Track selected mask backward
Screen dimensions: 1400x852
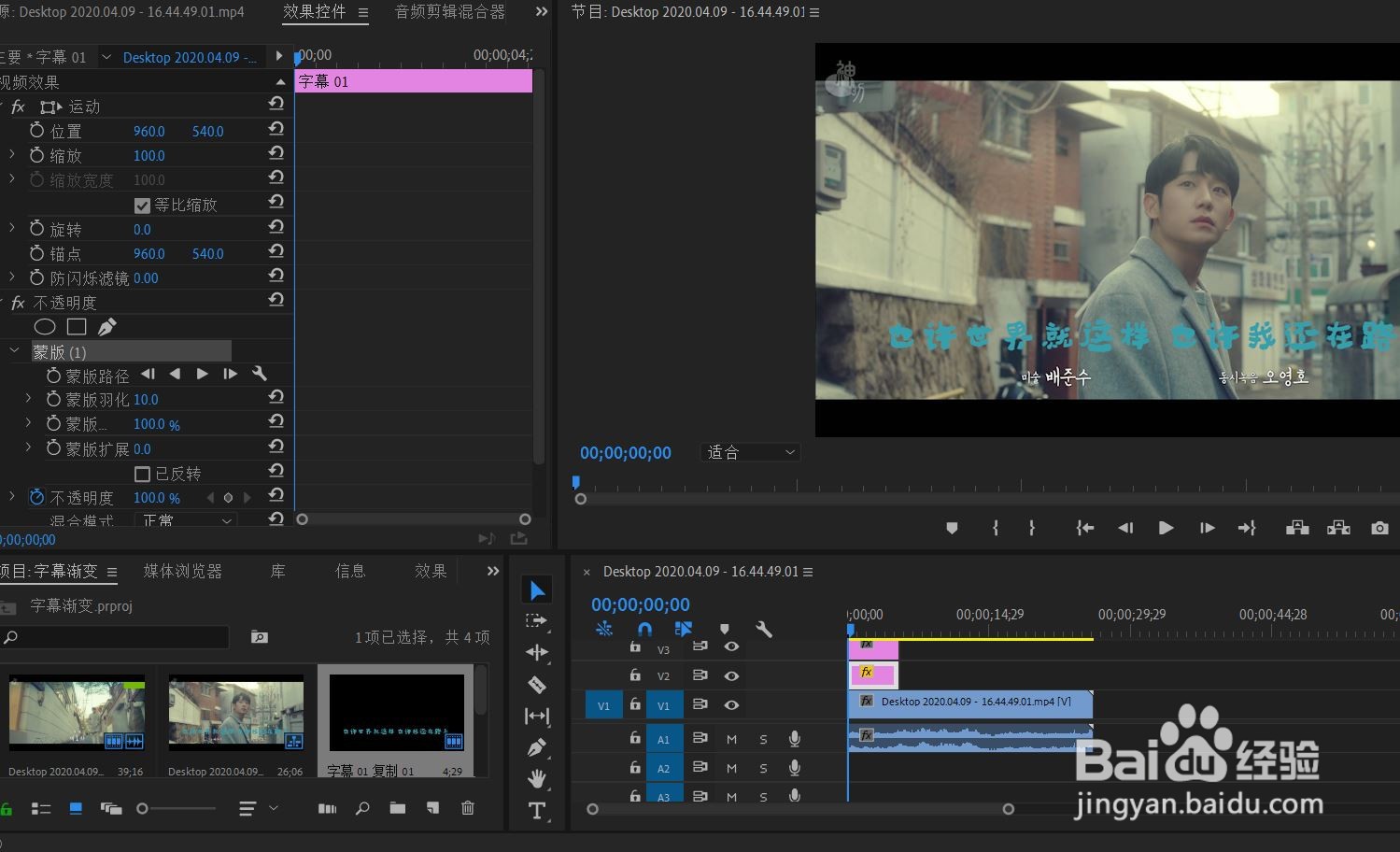[x=175, y=374]
